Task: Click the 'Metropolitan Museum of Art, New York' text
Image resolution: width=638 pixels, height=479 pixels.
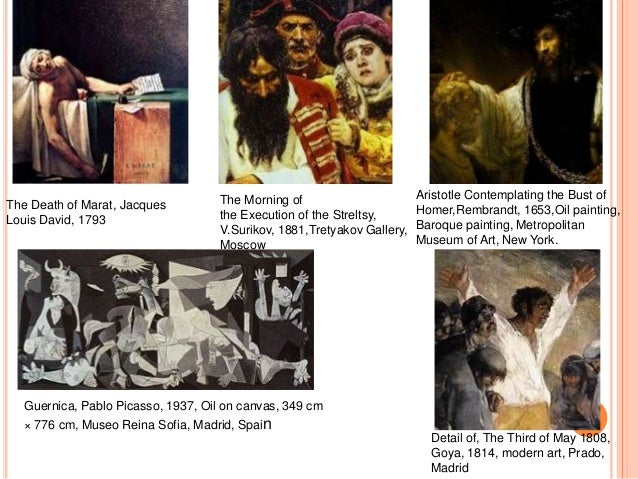Action: pos(500,232)
